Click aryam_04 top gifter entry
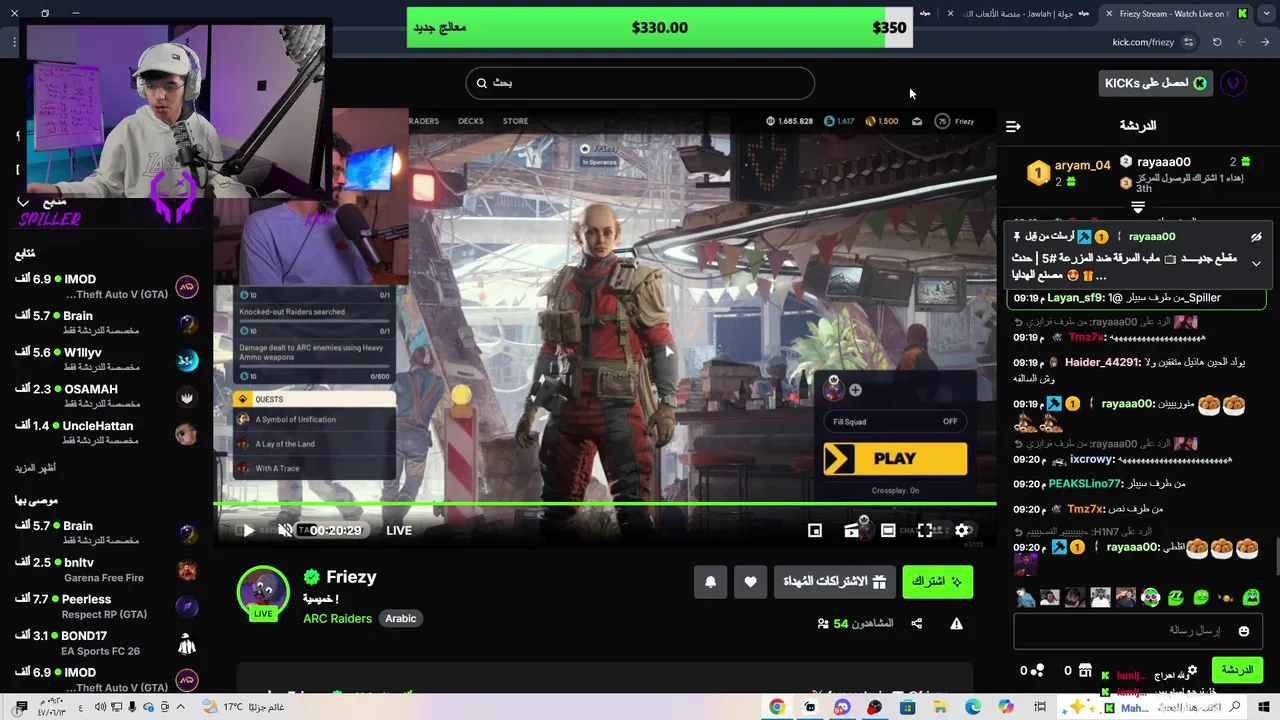Image resolution: width=1280 pixels, height=720 pixels. point(1070,173)
